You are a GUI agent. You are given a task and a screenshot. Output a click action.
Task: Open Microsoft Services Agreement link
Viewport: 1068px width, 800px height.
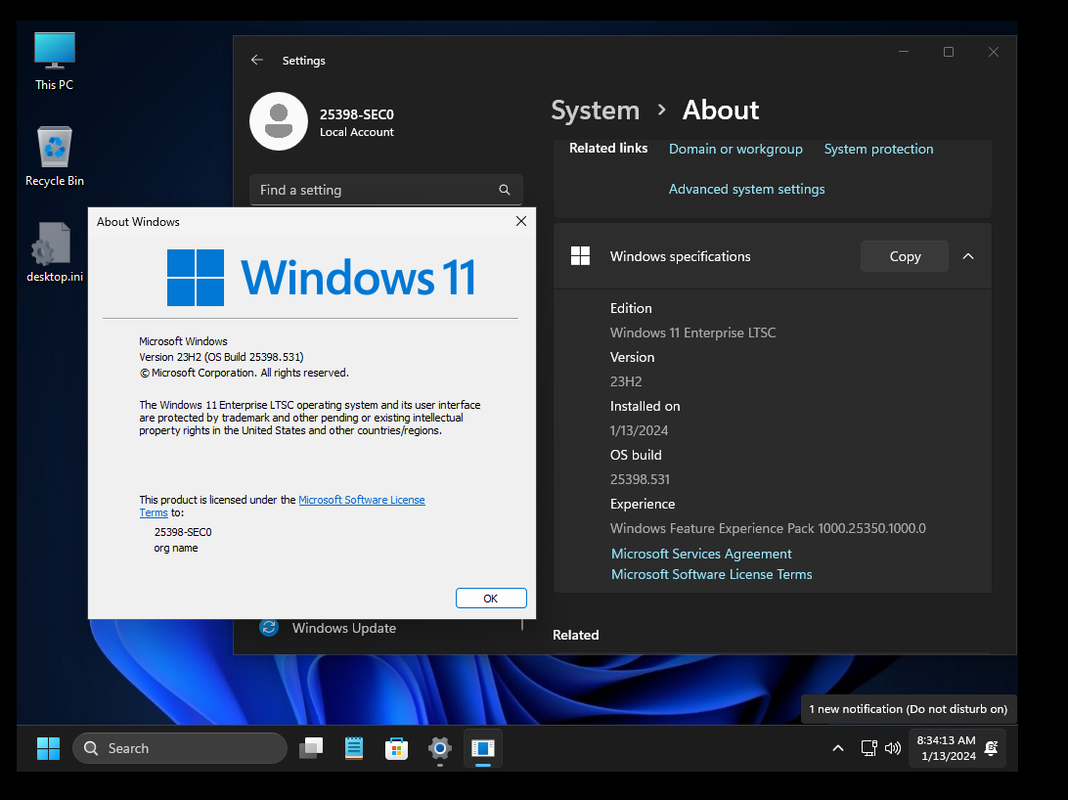coord(701,554)
